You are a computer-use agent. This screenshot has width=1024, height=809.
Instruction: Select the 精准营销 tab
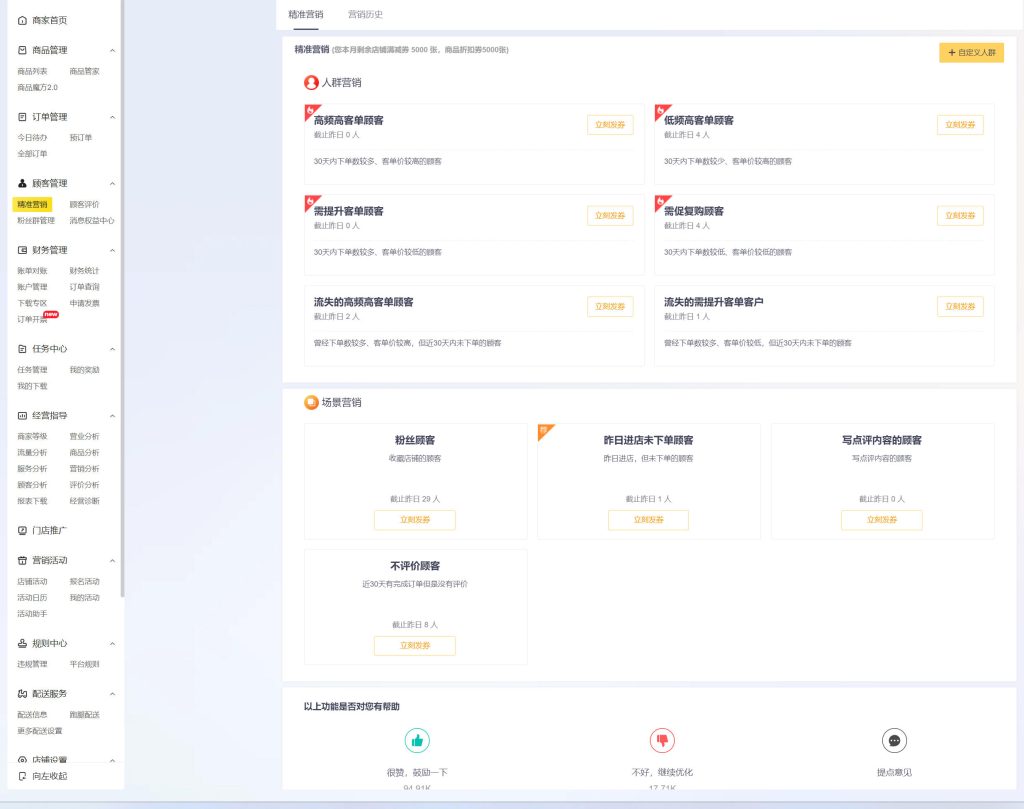[x=305, y=14]
